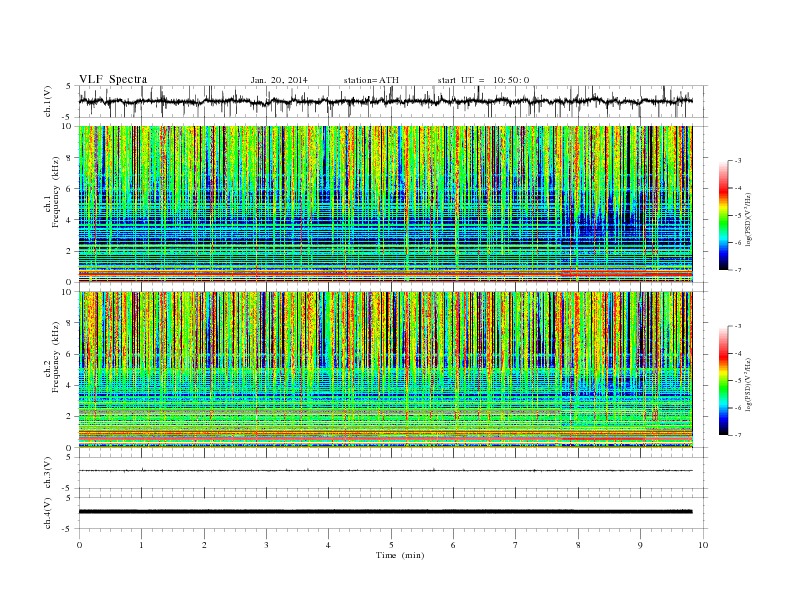Viewport: 792px width, 612px height.
Task: Click the "station=ATH" header label
Action: point(371,80)
